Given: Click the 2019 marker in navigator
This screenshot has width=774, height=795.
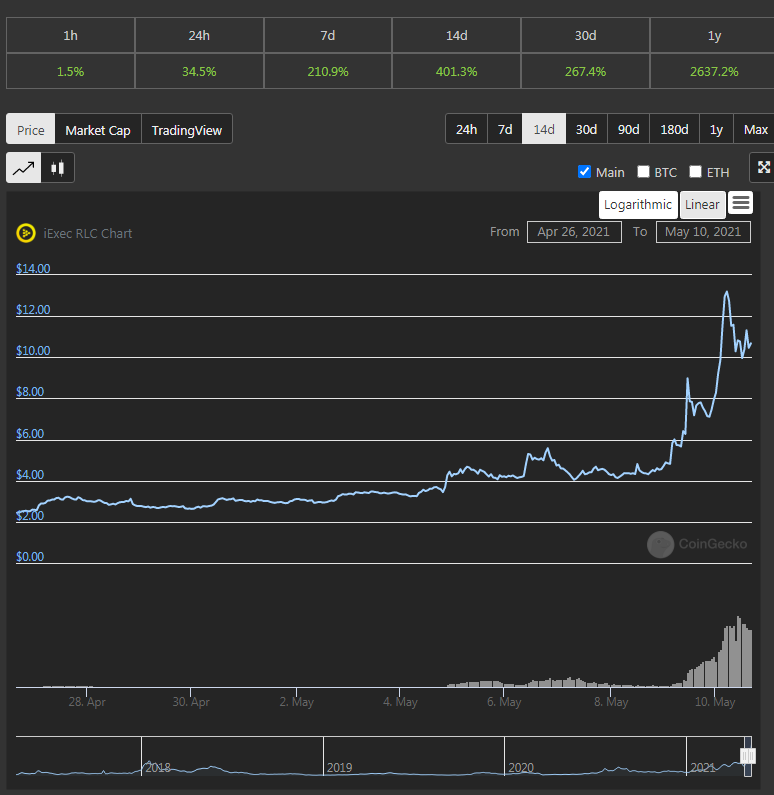Looking at the screenshot, I should pos(339,768).
